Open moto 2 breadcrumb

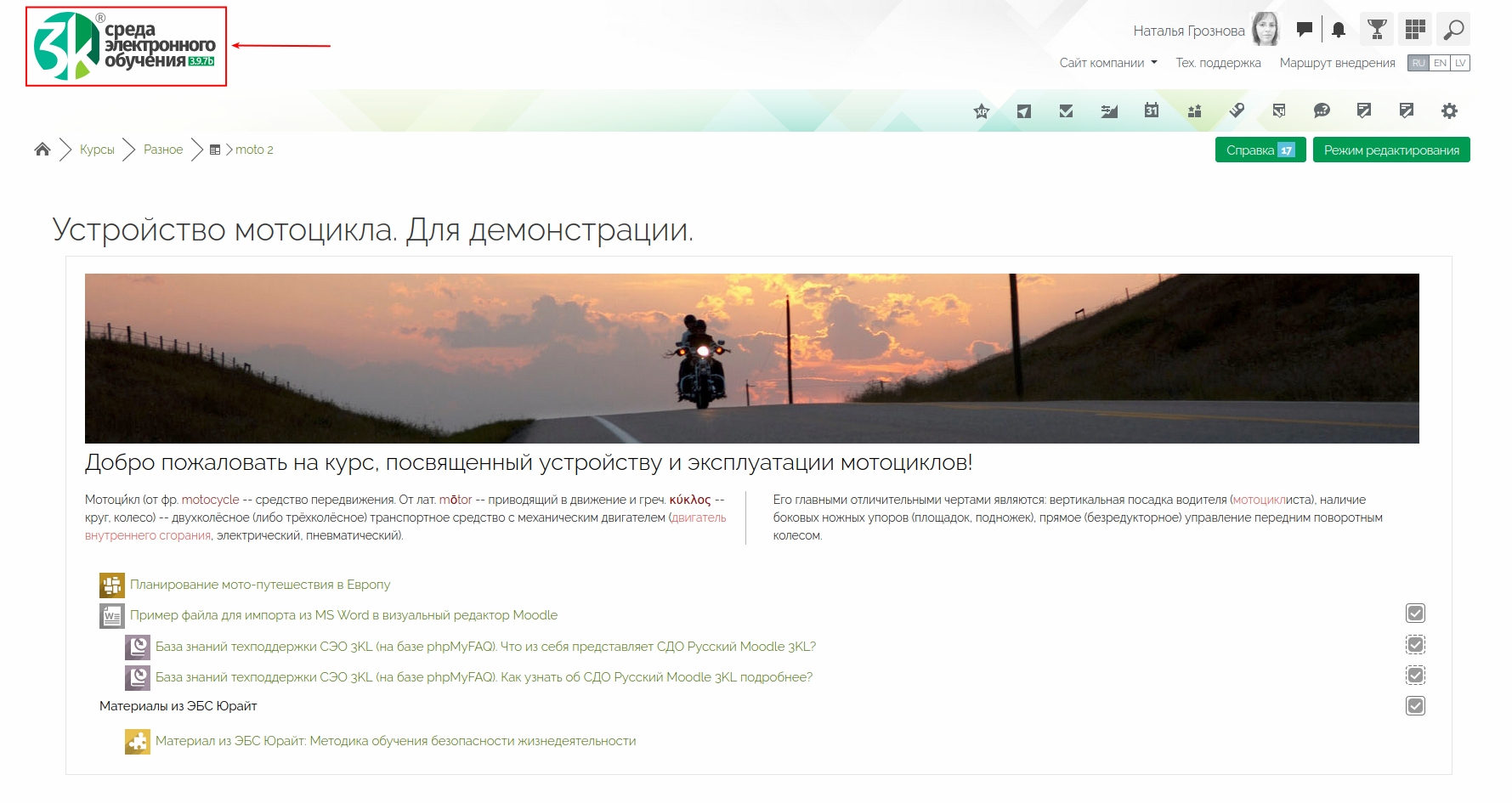(254, 150)
